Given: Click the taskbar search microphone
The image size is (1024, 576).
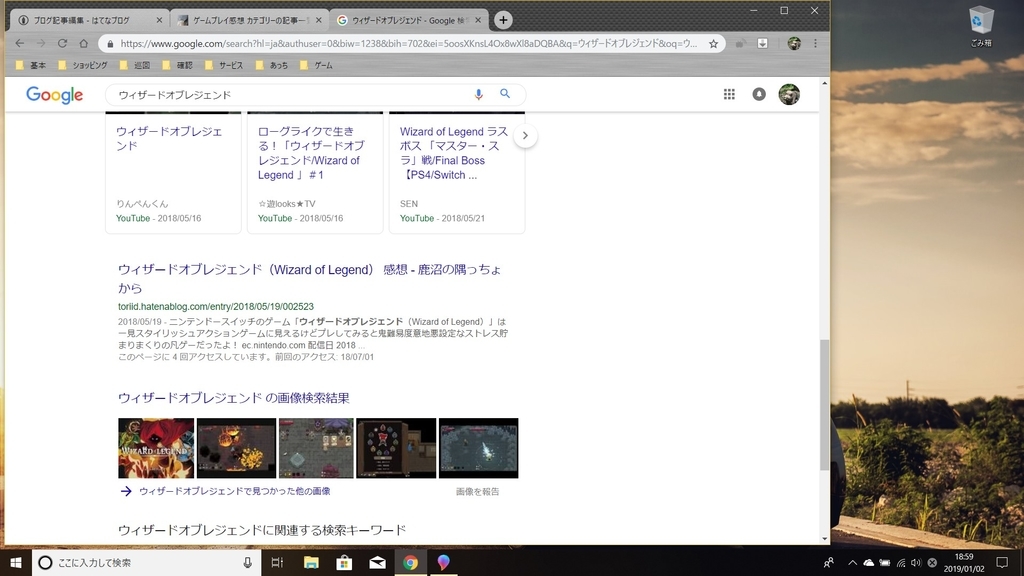Looking at the screenshot, I should tap(248, 562).
